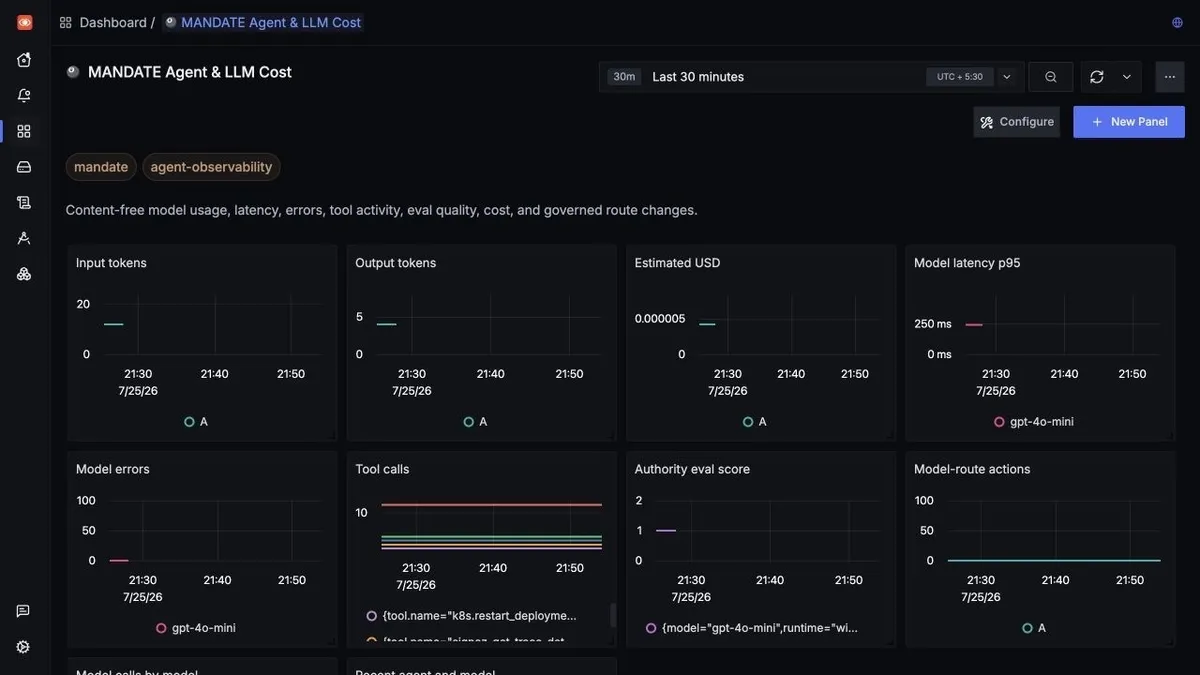Click the MANDATE Agent & LLM Cost page heading
This screenshot has height=675, width=1200.
(190, 72)
